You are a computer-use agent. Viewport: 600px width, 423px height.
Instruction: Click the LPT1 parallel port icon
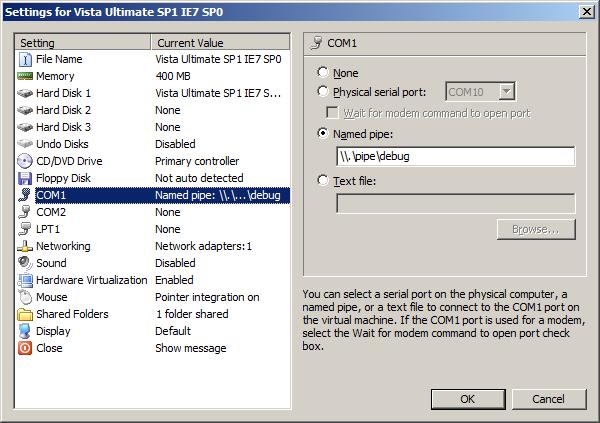[25, 229]
